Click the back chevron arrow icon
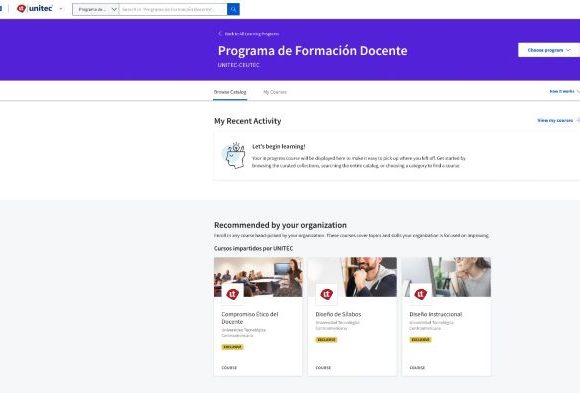The image size is (580, 393). point(220,34)
